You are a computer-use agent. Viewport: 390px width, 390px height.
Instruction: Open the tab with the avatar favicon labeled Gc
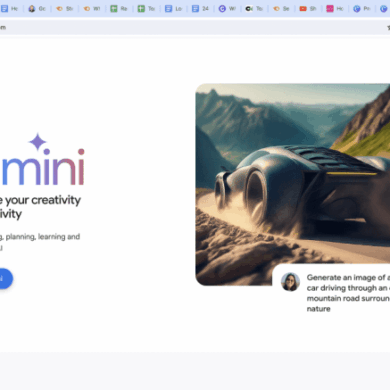(x=37, y=9)
